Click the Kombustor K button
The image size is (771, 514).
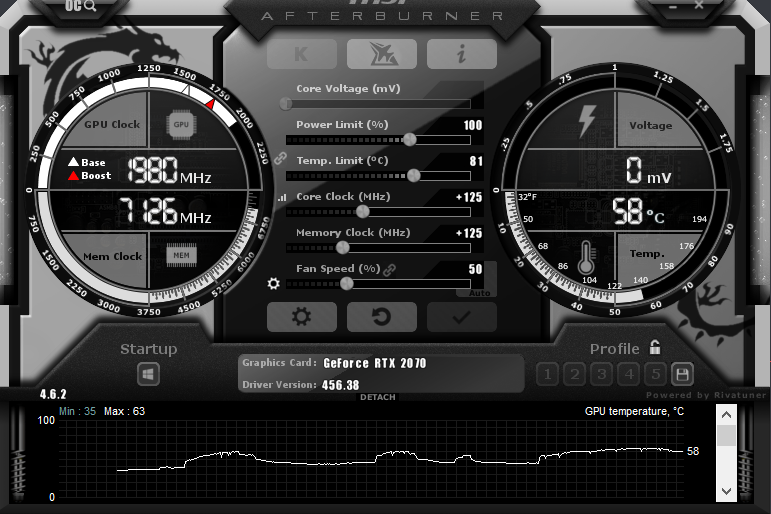302,54
